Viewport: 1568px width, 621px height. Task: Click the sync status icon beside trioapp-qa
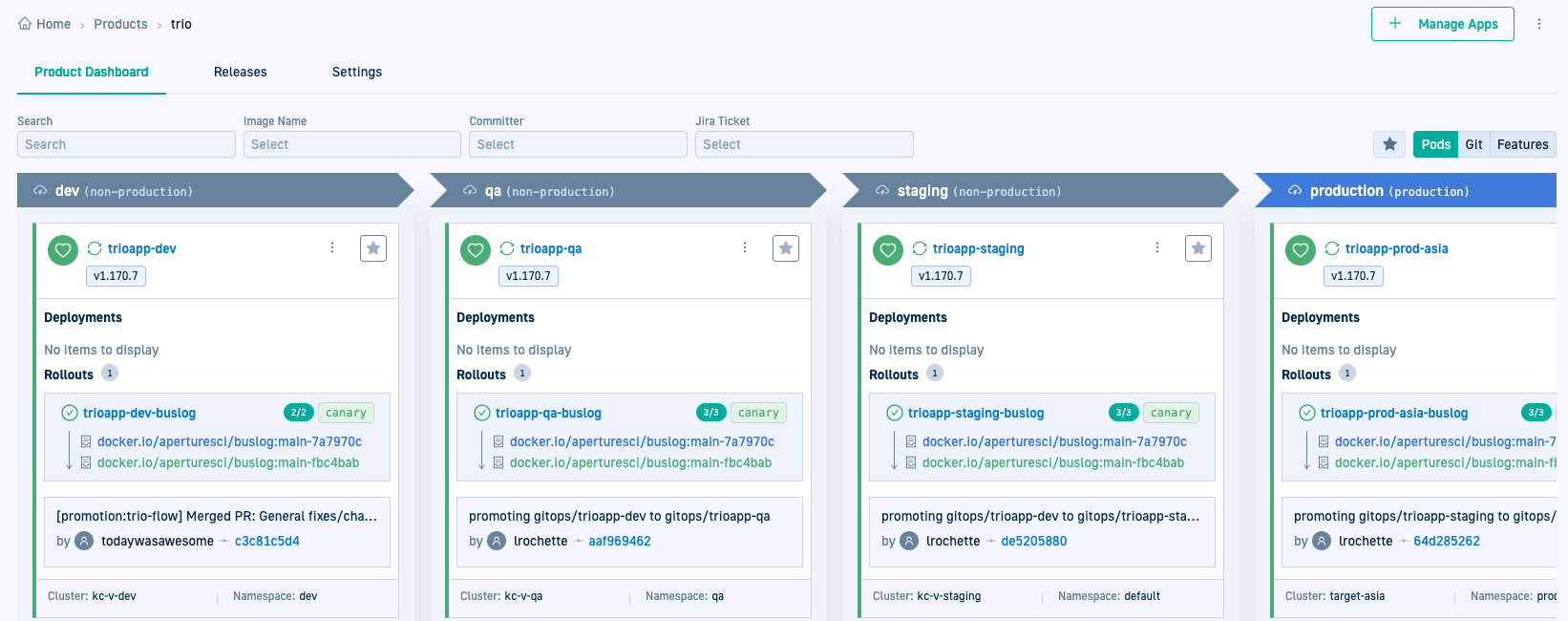point(507,248)
